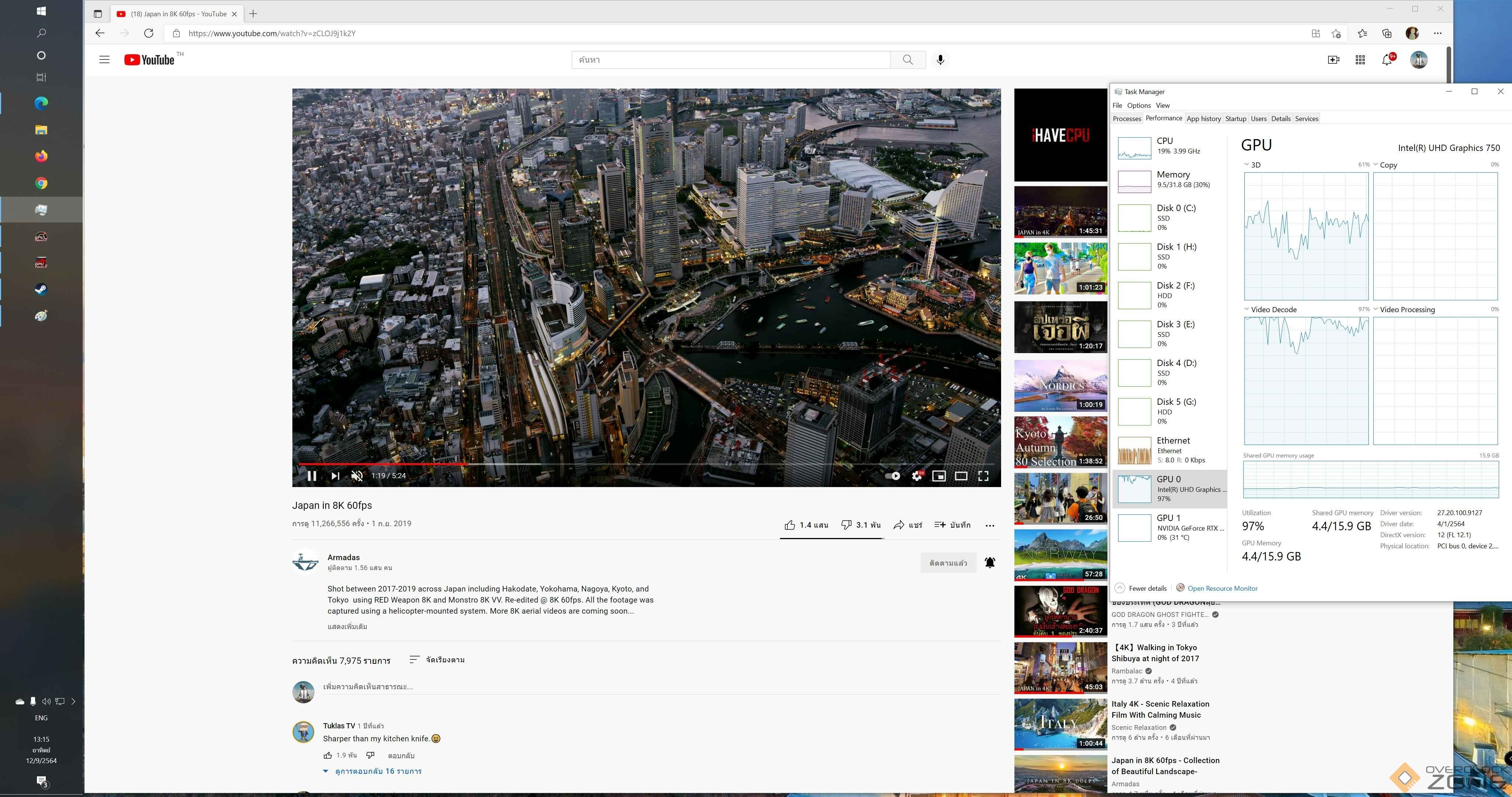
Task: Open video settings gear
Action: [x=916, y=476]
